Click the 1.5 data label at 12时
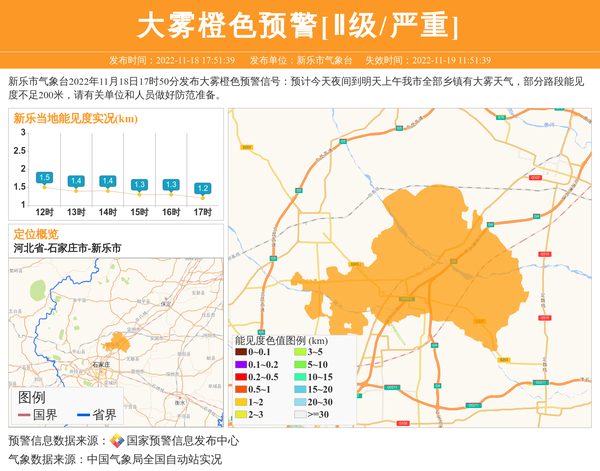This screenshot has height=471, width=600. (44, 177)
